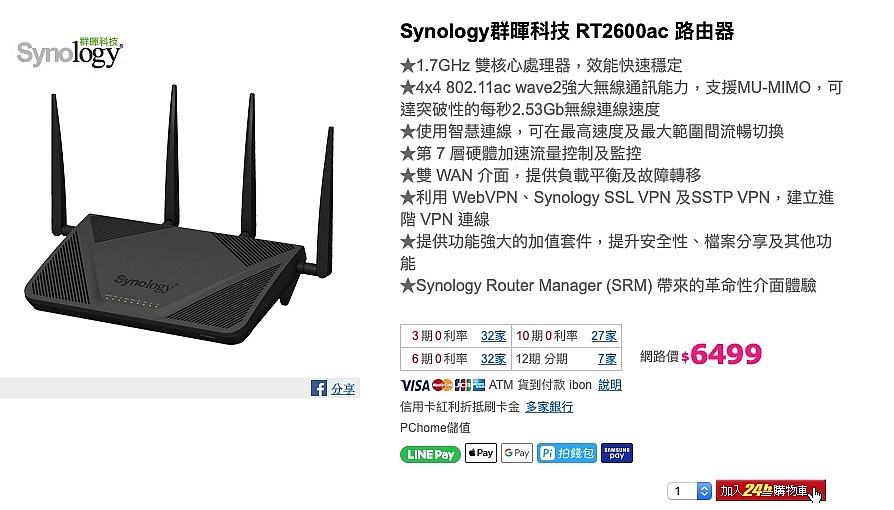The width and height of the screenshot is (894, 510).
Task: Click the LINE Pay payment icon
Action: click(x=430, y=454)
